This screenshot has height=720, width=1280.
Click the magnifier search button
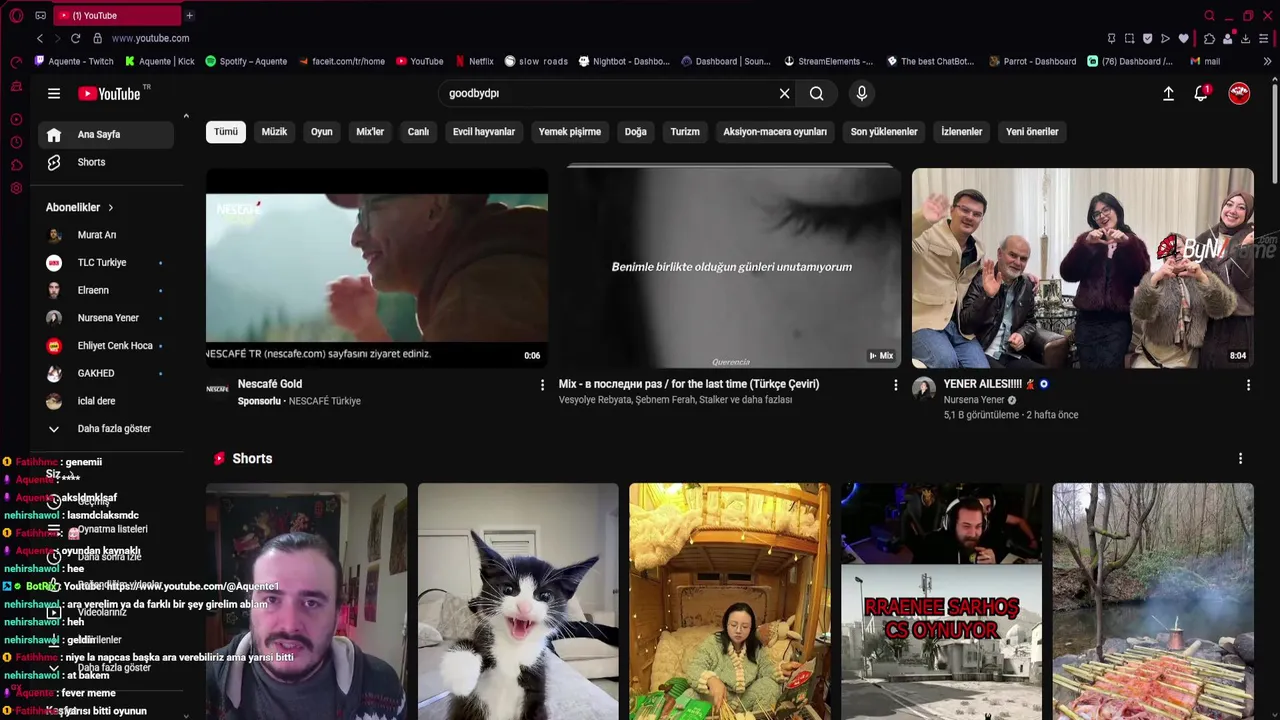click(x=817, y=93)
